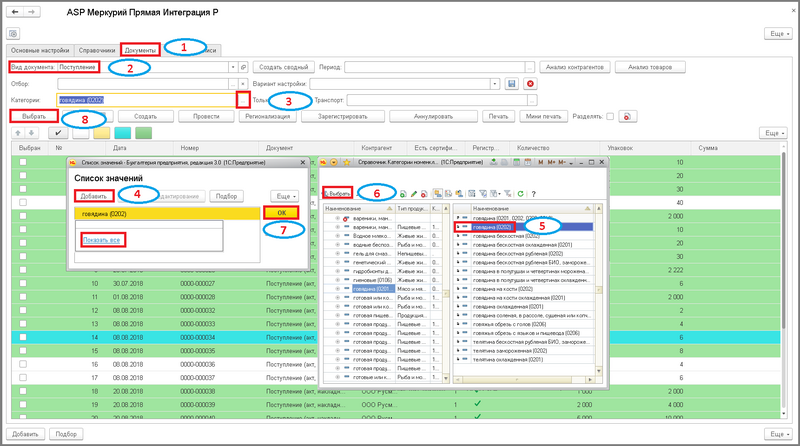The height and width of the screenshot is (446, 800).
Task: Click the cyan color filter swatch
Action: pos(122,133)
